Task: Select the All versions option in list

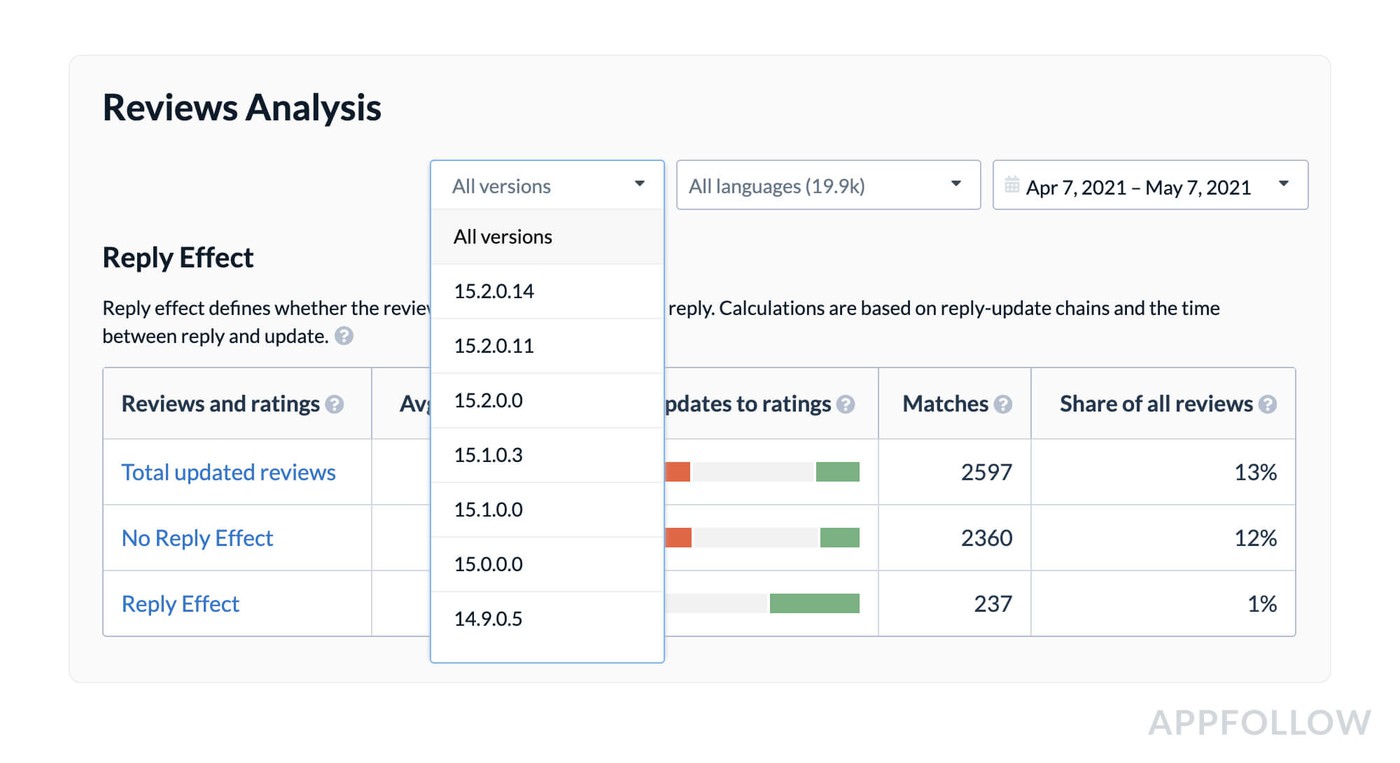Action: [503, 237]
